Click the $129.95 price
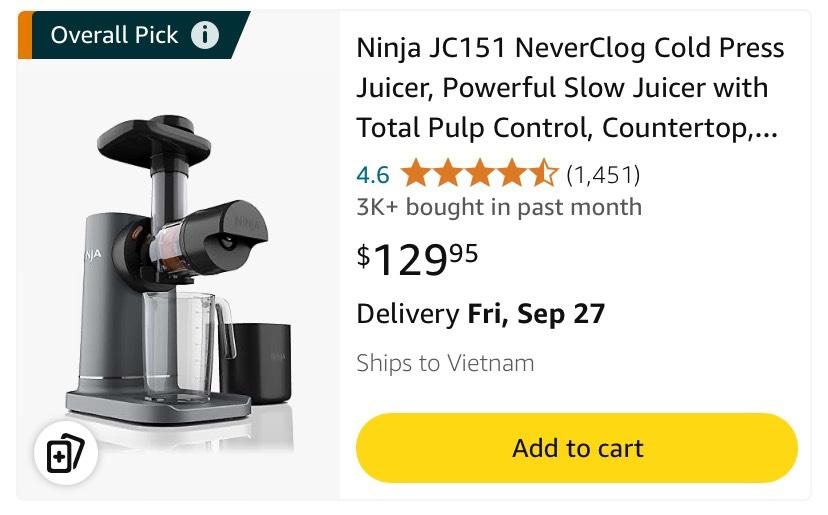 (417, 259)
